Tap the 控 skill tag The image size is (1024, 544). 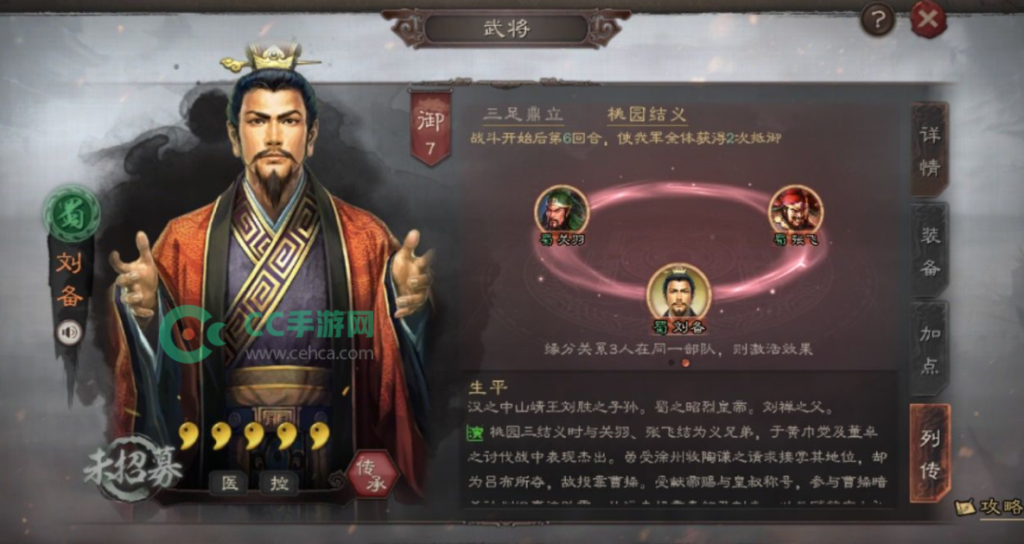(279, 483)
